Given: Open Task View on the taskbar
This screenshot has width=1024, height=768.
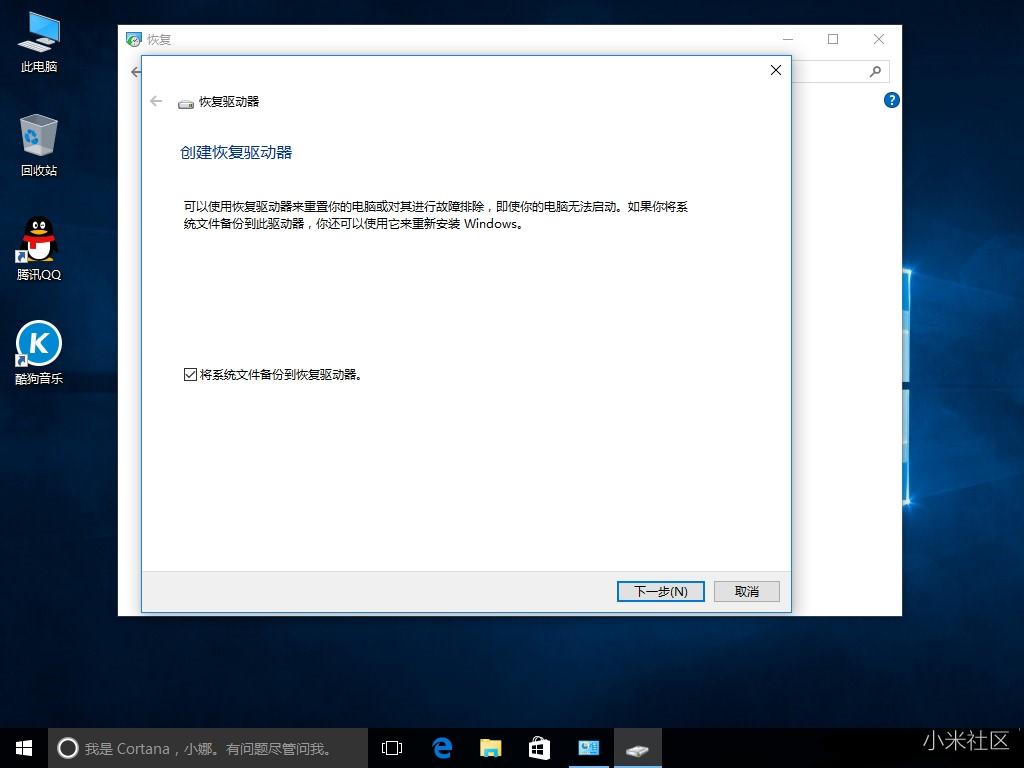Looking at the screenshot, I should tap(391, 747).
